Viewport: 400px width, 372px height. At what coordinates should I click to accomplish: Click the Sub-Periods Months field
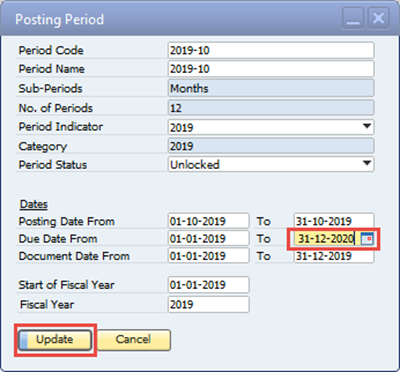pos(271,88)
